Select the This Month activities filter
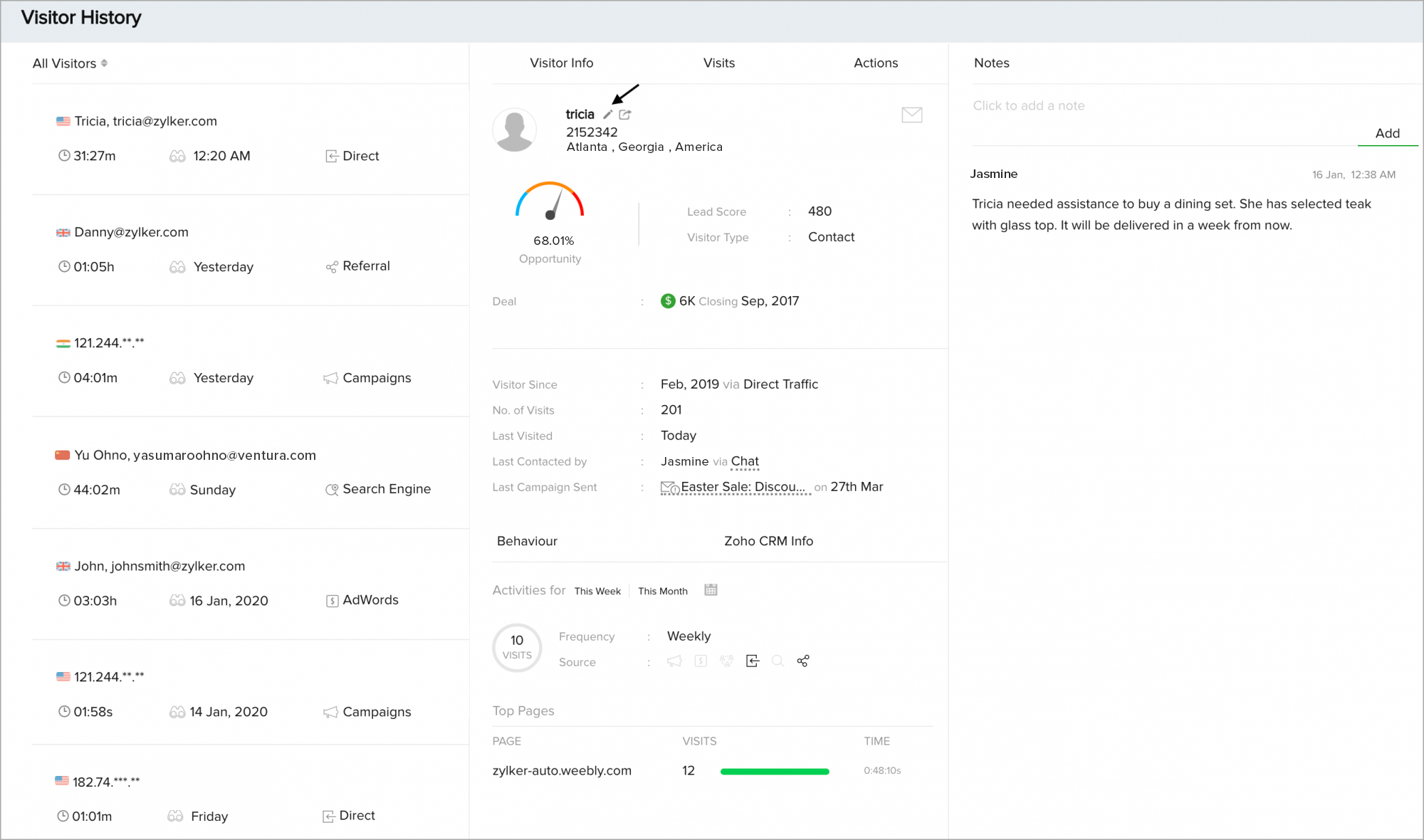 [x=662, y=591]
